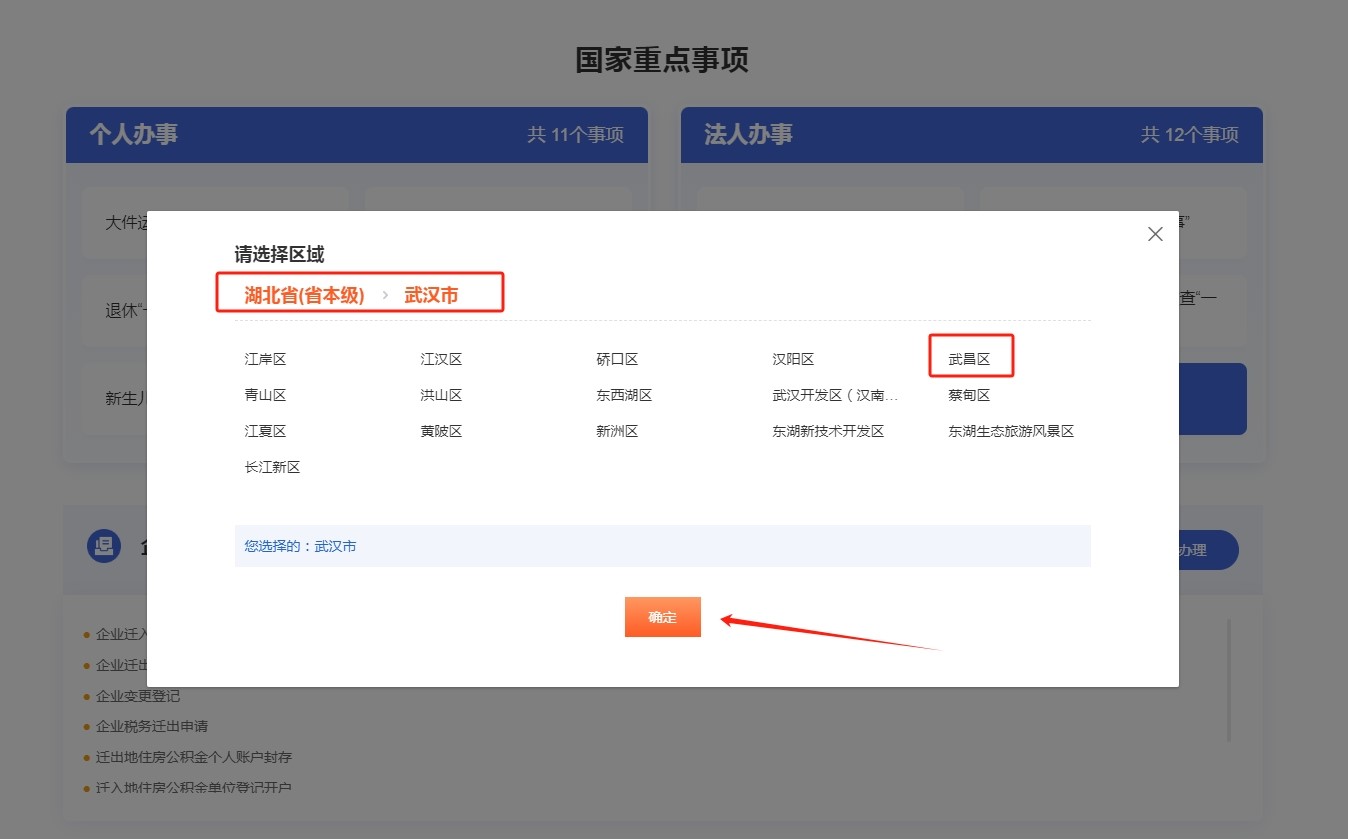Image resolution: width=1348 pixels, height=839 pixels.
Task: Pick 汉阳区 district
Action: [793, 359]
